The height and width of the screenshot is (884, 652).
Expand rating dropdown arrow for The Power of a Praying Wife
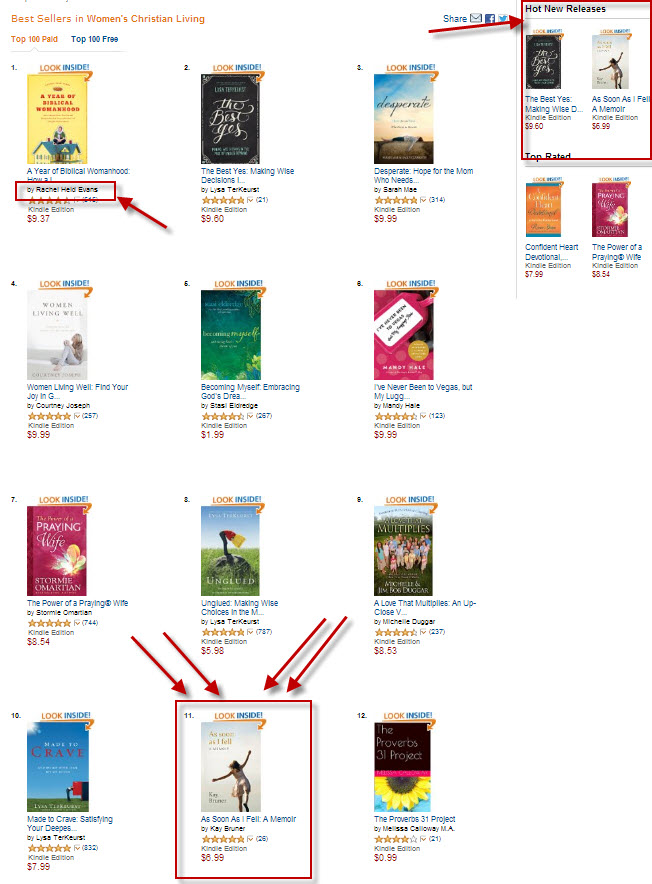coord(77,623)
